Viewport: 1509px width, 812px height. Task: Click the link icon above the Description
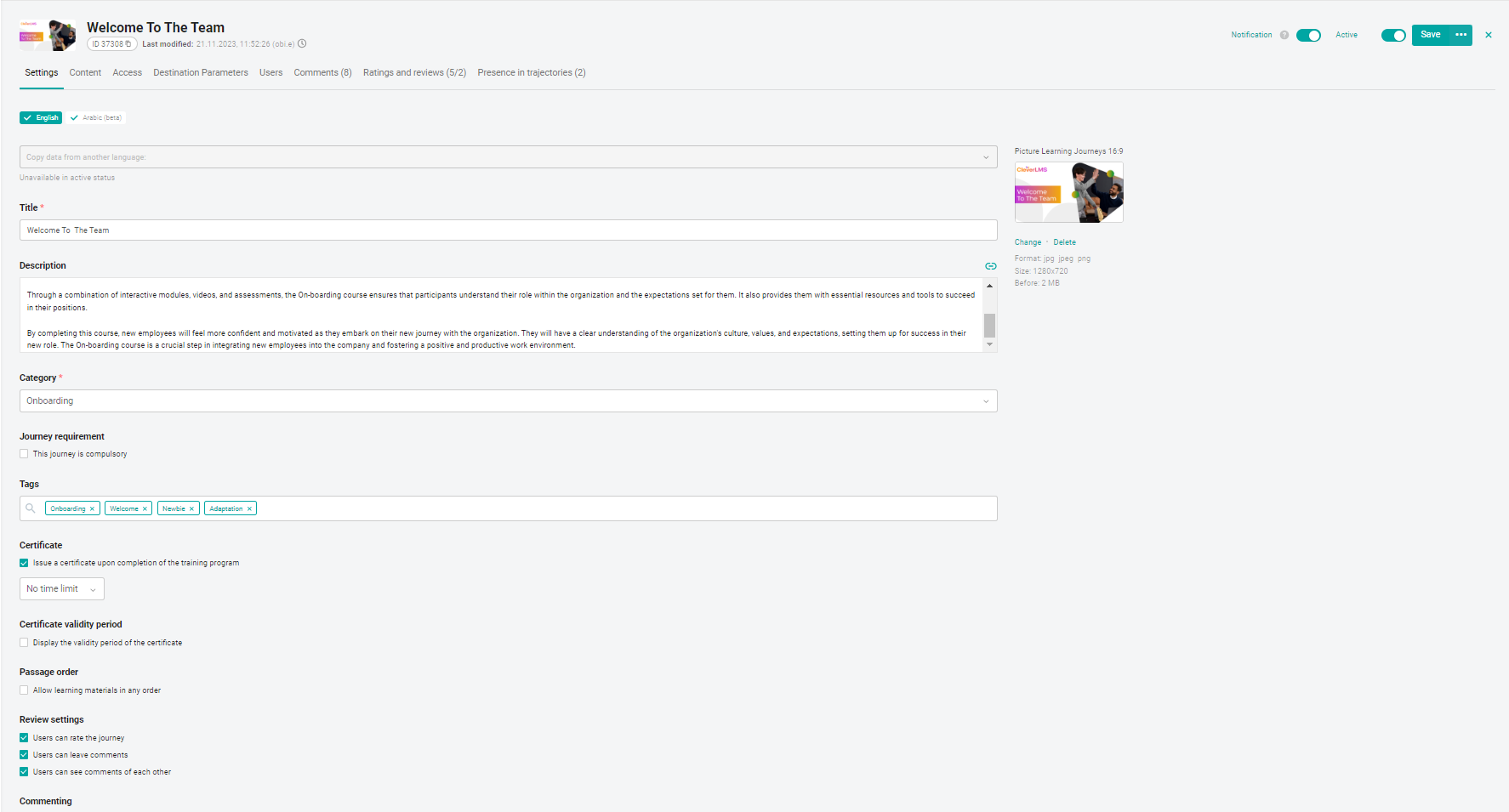[991, 266]
